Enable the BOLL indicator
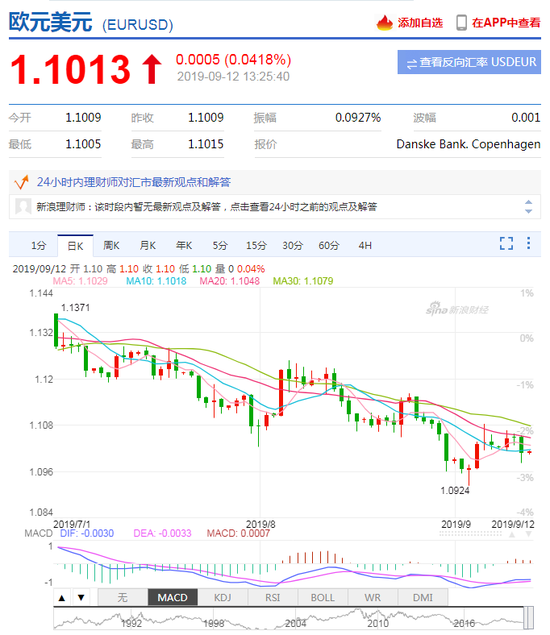This screenshot has height=635, width=550. (323, 597)
